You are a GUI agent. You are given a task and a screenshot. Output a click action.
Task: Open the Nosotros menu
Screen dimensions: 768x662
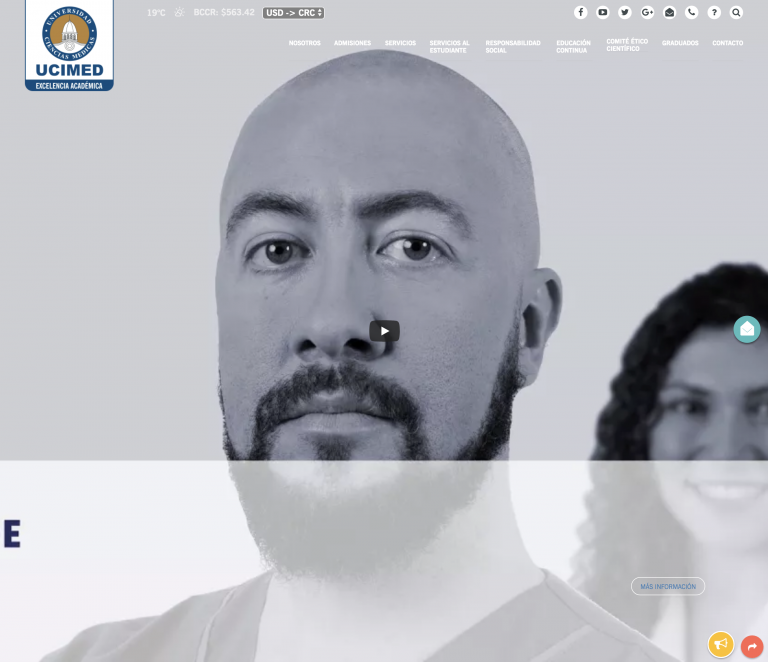click(305, 43)
